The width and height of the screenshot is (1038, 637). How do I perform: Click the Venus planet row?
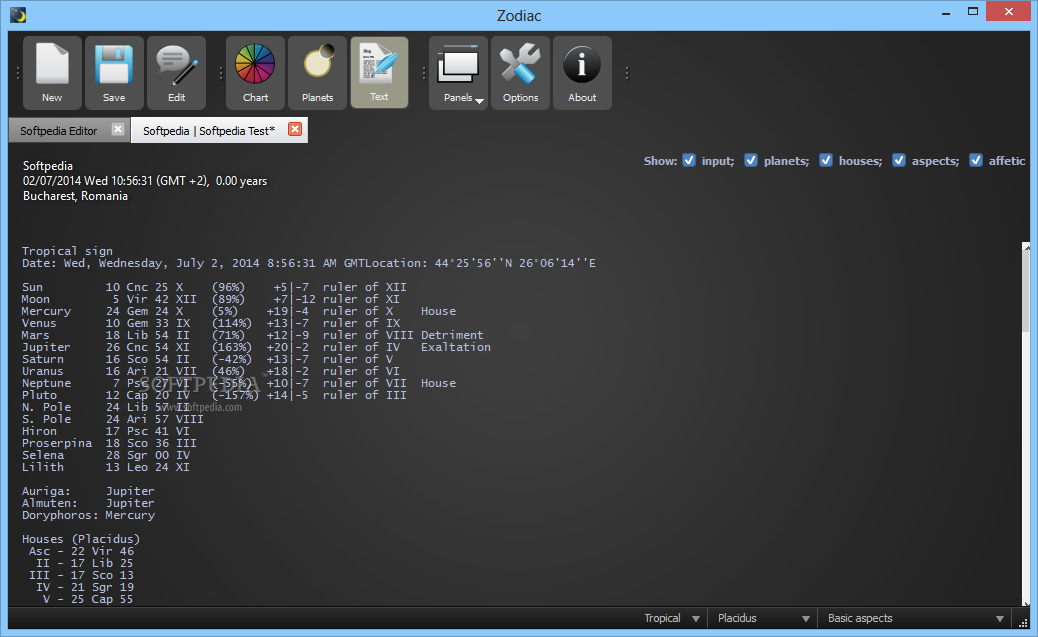pyautogui.click(x=211, y=323)
